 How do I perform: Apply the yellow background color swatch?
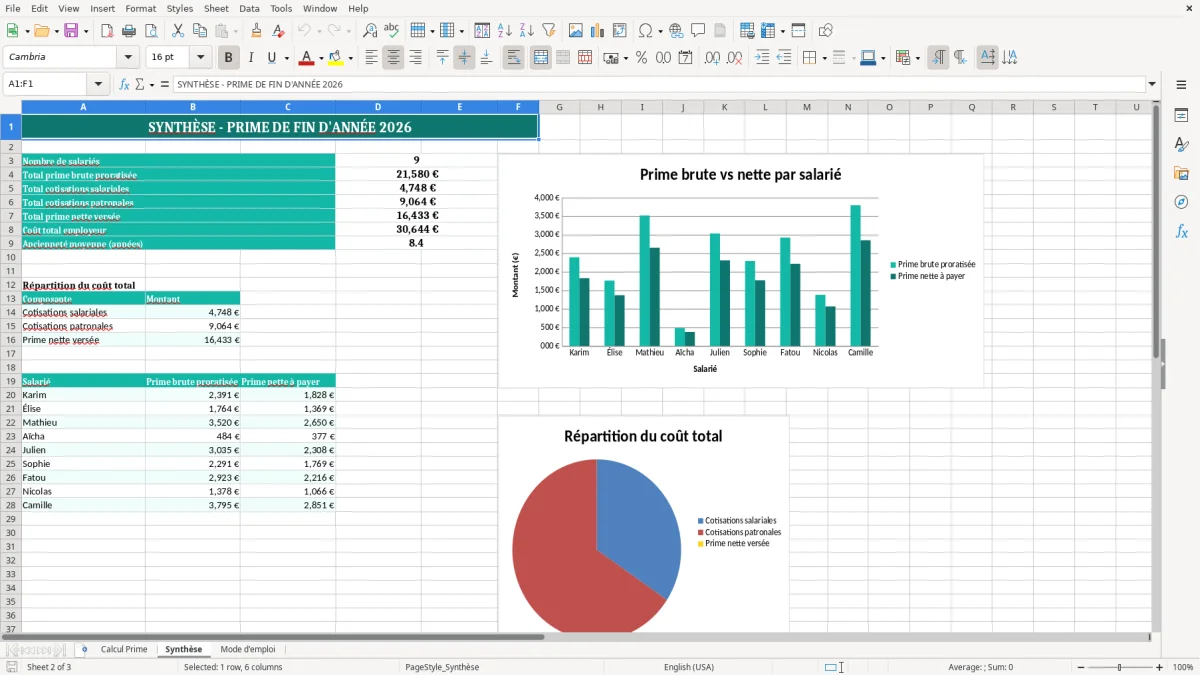[336, 58]
